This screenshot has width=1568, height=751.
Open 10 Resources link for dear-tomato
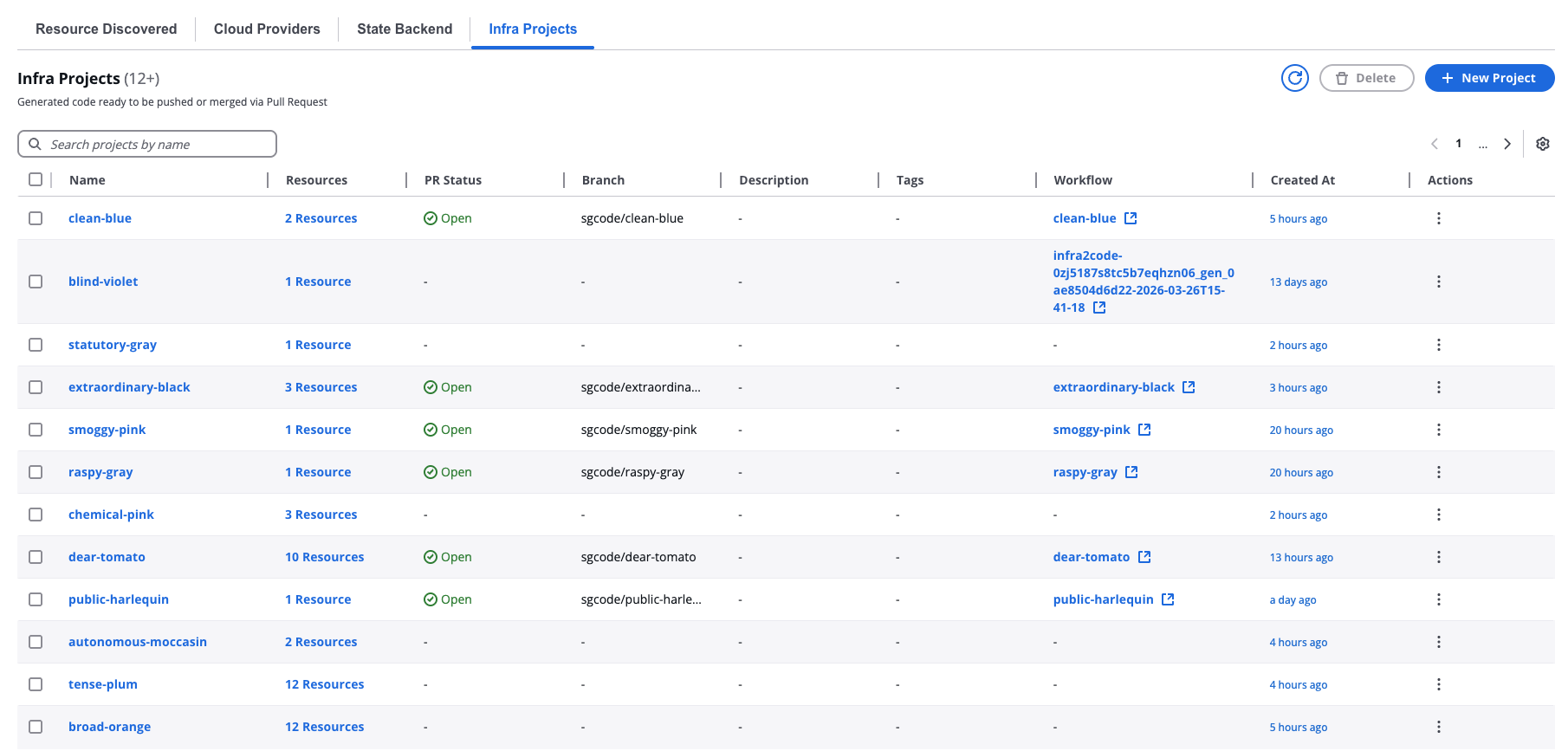click(x=325, y=557)
